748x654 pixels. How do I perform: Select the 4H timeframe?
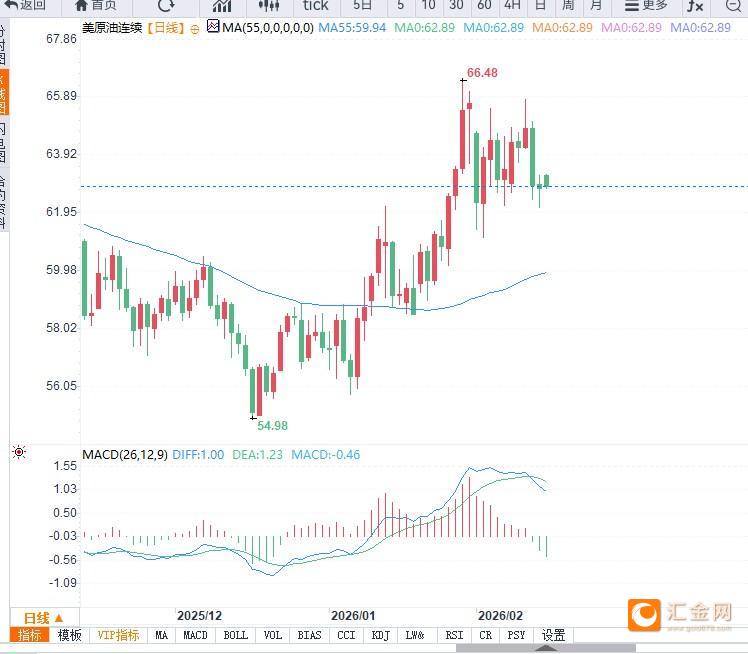[512, 5]
